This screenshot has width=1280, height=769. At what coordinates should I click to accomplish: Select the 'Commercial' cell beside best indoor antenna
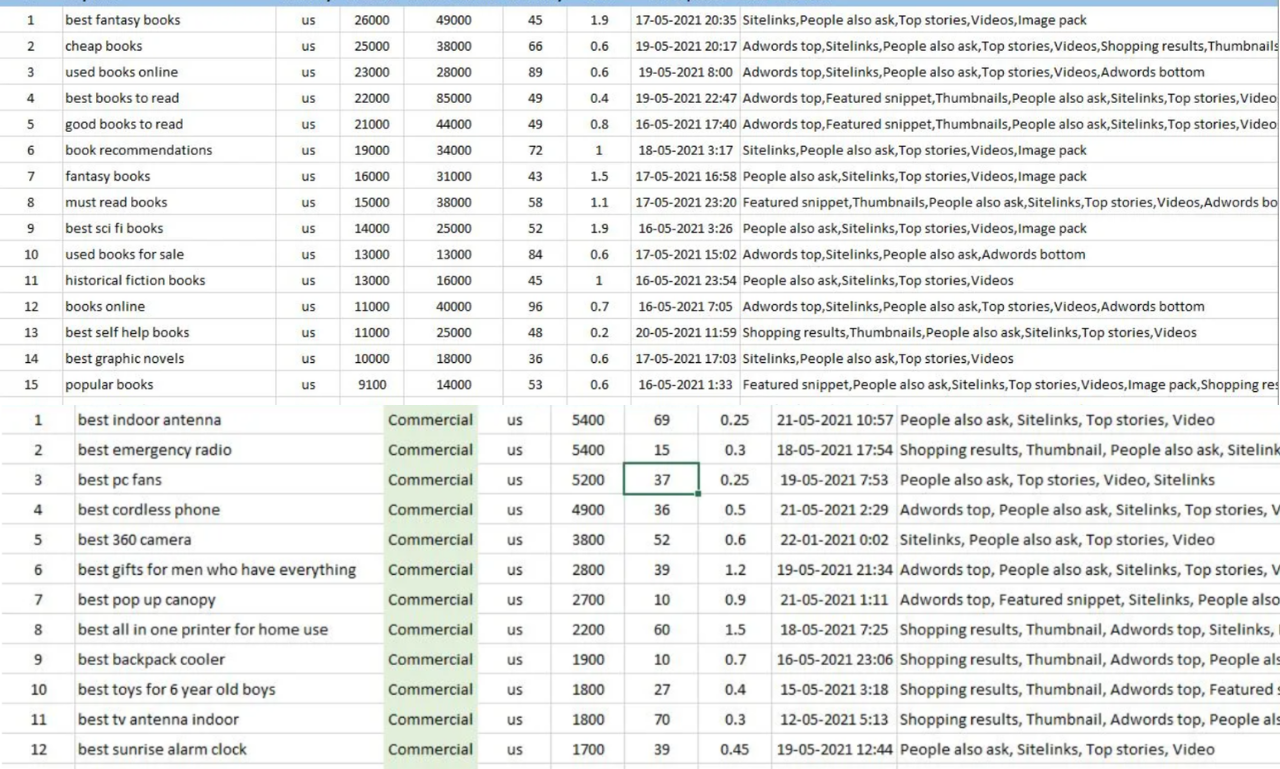[430, 419]
